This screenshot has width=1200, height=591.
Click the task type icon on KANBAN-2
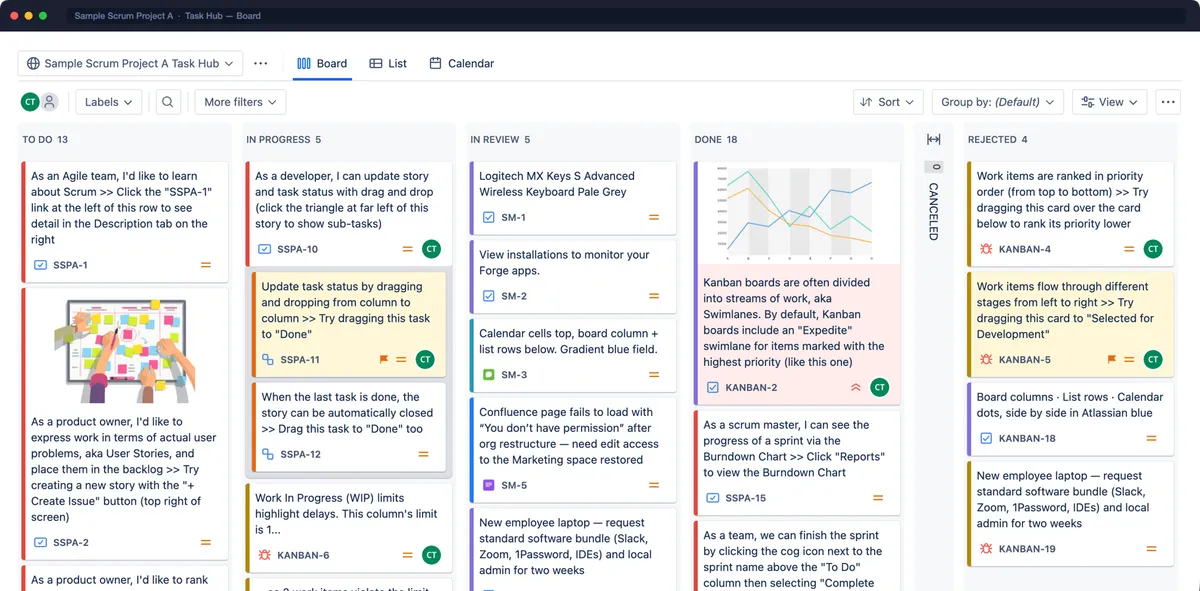(x=713, y=387)
